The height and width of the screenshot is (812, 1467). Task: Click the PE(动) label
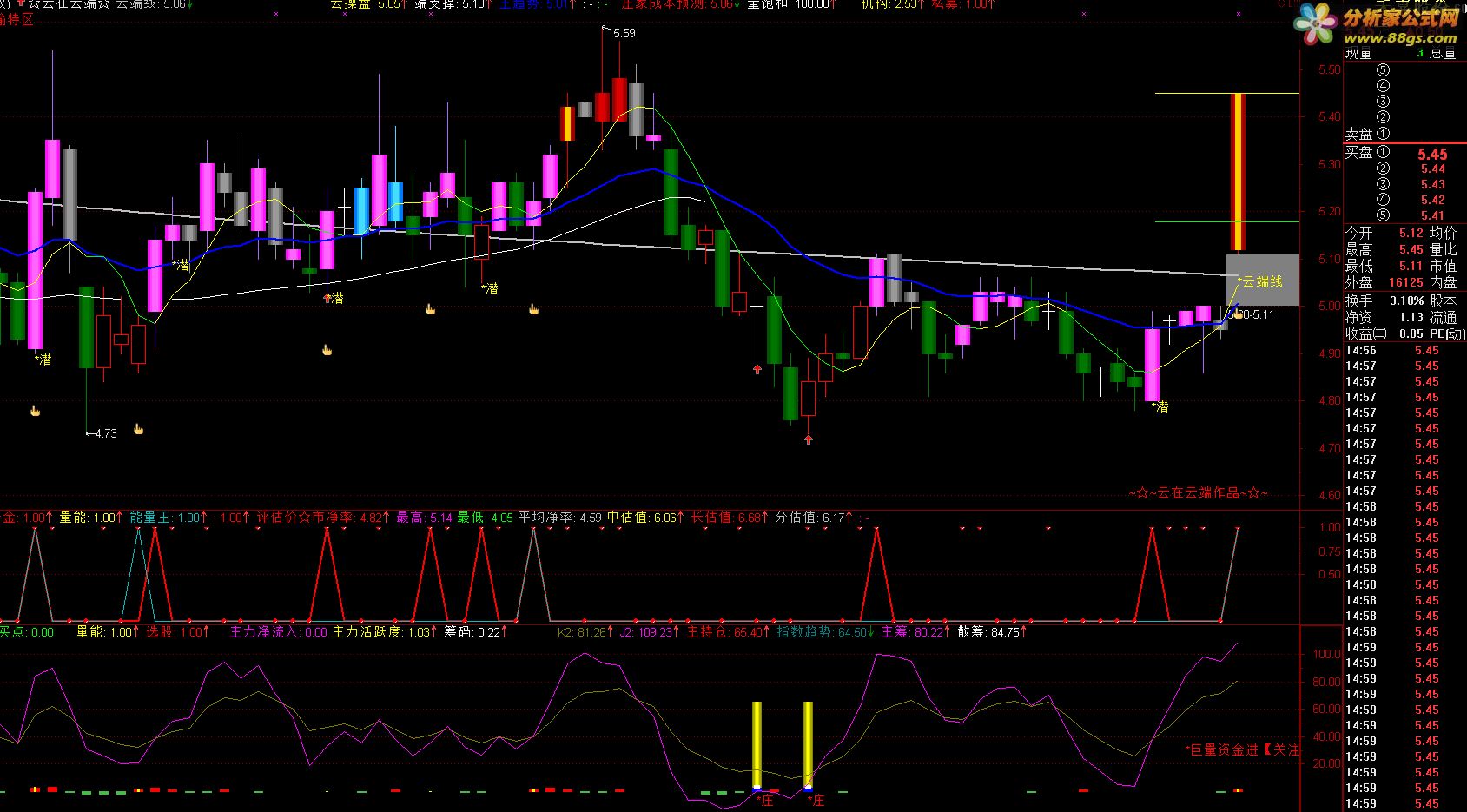1447,333
